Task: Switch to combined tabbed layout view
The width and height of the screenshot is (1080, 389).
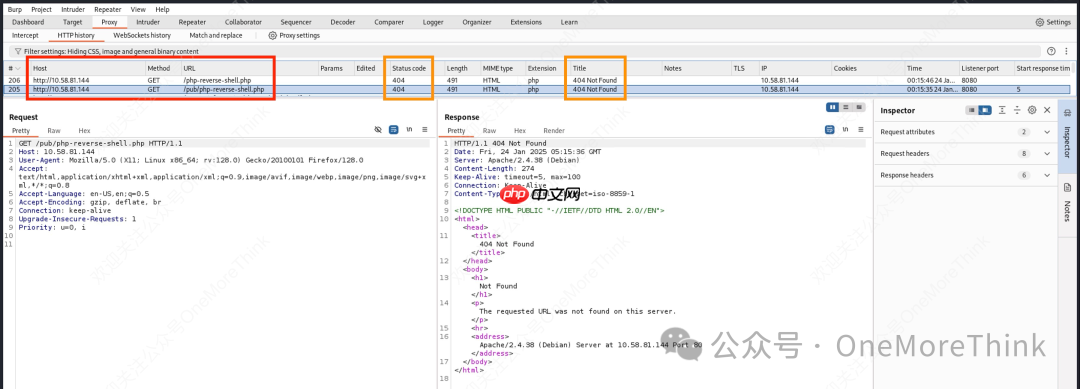Action: tap(858, 107)
